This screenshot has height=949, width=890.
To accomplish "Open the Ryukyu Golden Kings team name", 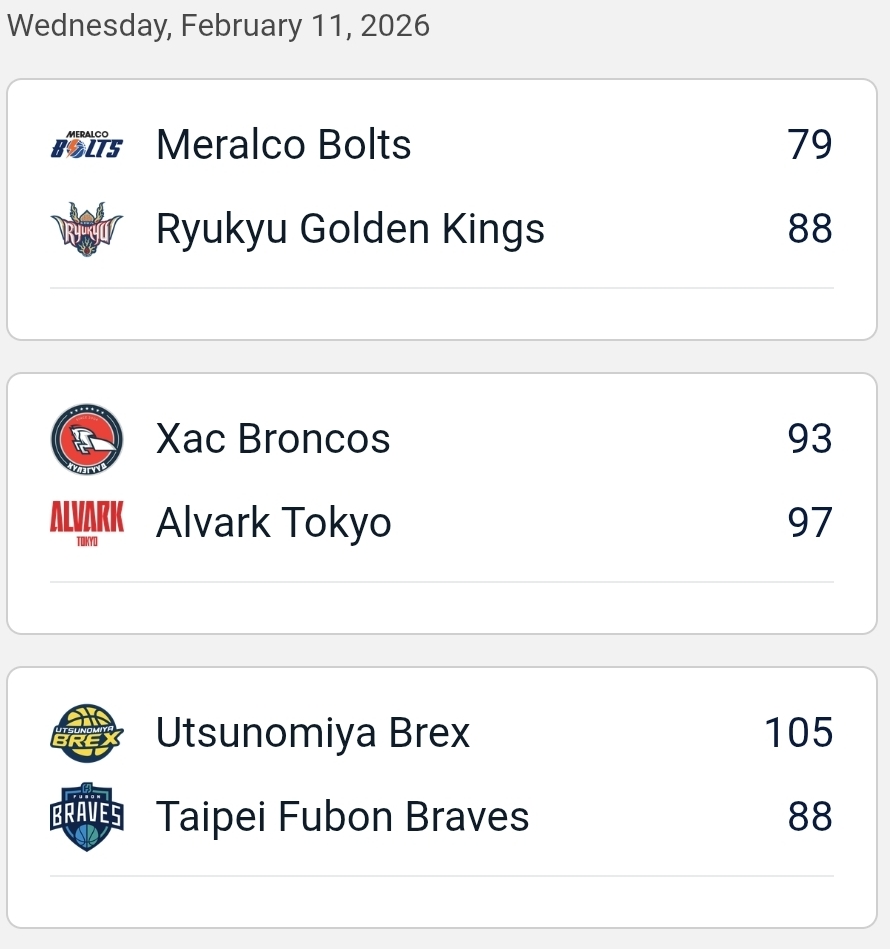I will click(x=350, y=229).
